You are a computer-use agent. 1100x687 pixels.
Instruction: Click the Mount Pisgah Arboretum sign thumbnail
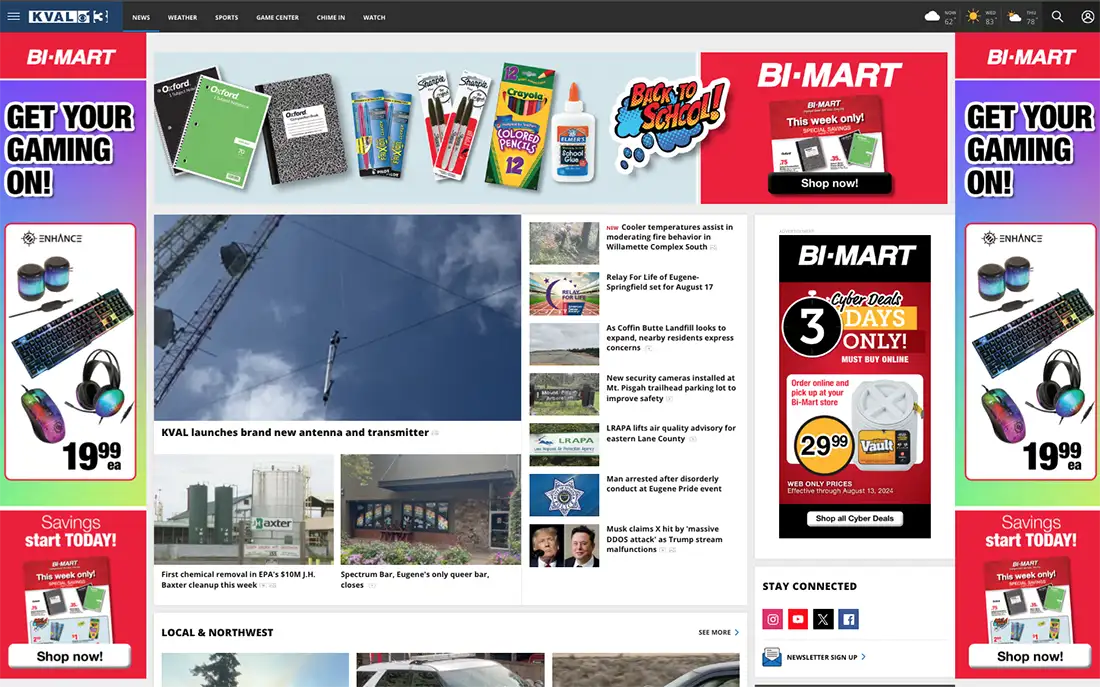[564, 394]
